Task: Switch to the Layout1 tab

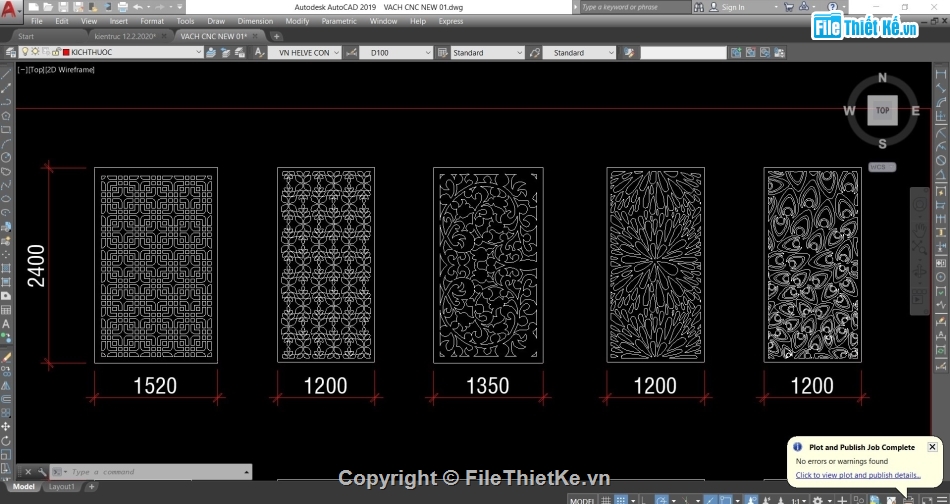Action: point(62,486)
